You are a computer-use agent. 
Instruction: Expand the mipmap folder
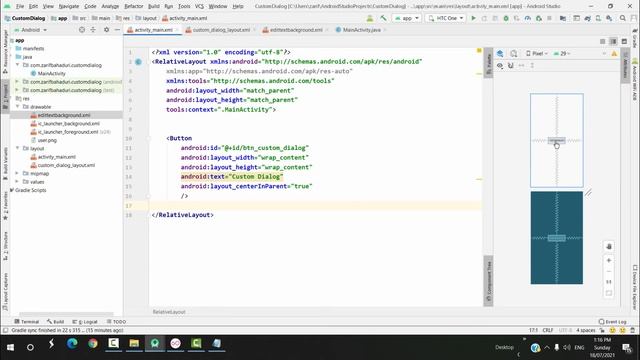pos(18,173)
